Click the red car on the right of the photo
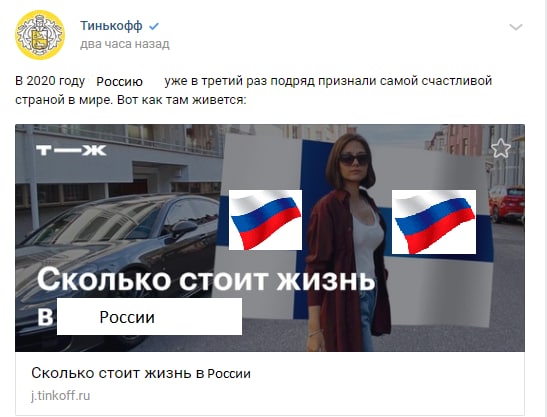This screenshot has width=547, height=417. 507,204
